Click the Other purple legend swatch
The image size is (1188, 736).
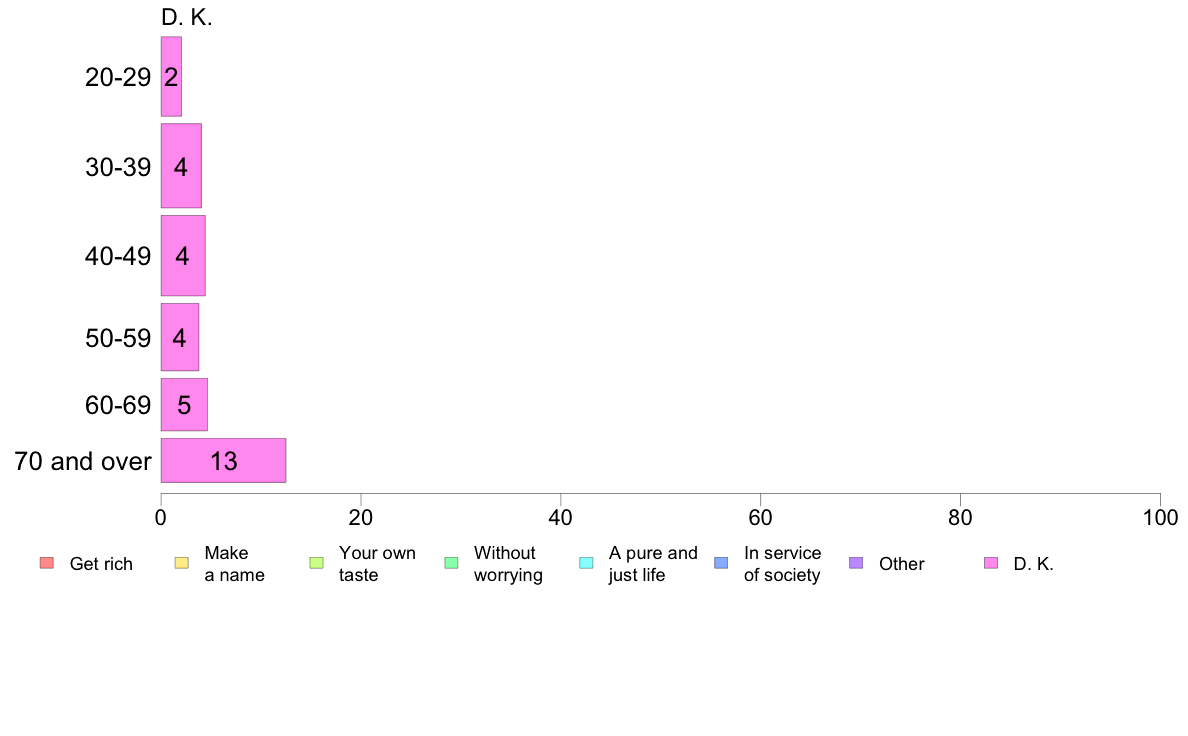pos(856,562)
